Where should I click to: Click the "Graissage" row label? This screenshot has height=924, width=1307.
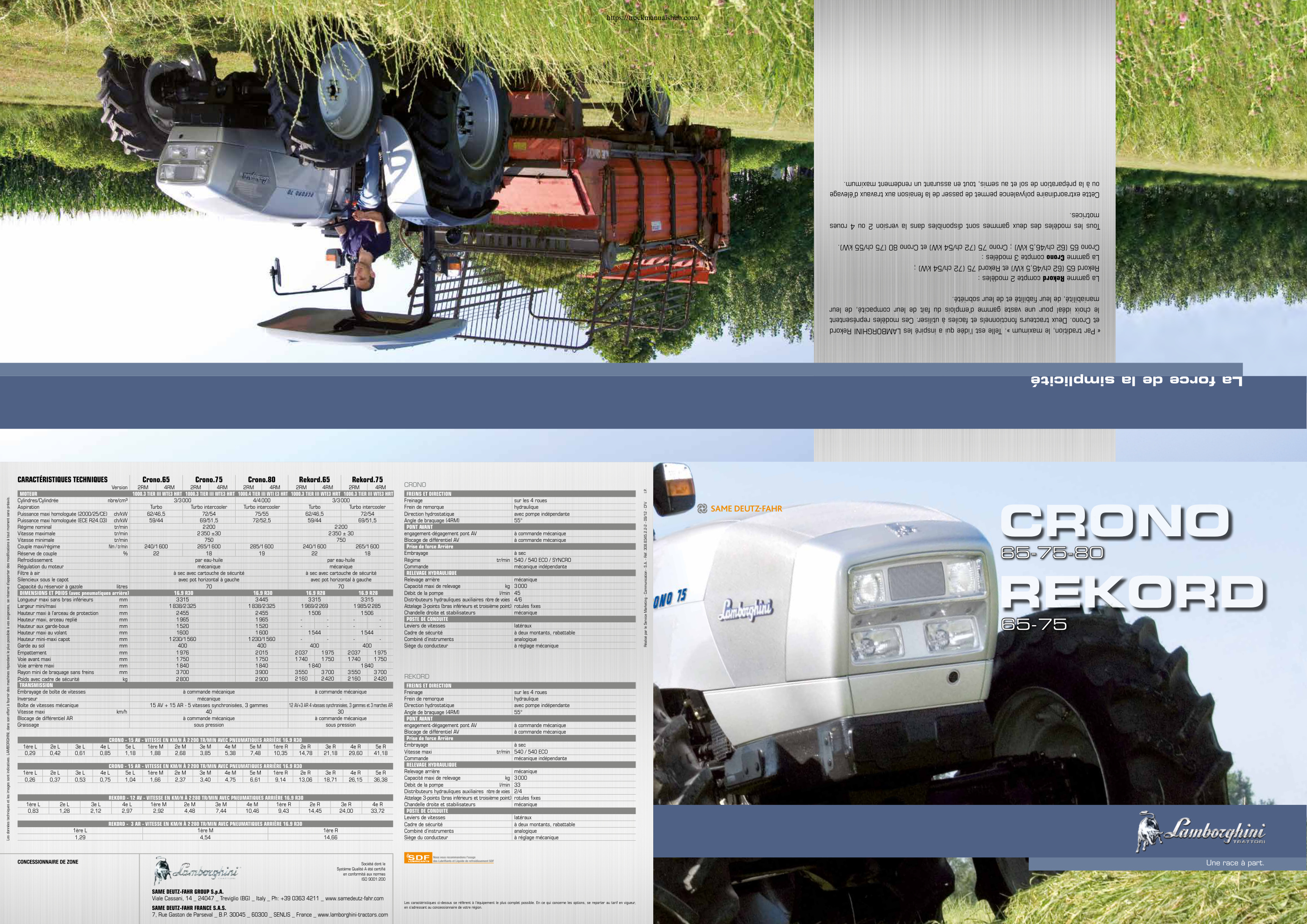[28, 725]
